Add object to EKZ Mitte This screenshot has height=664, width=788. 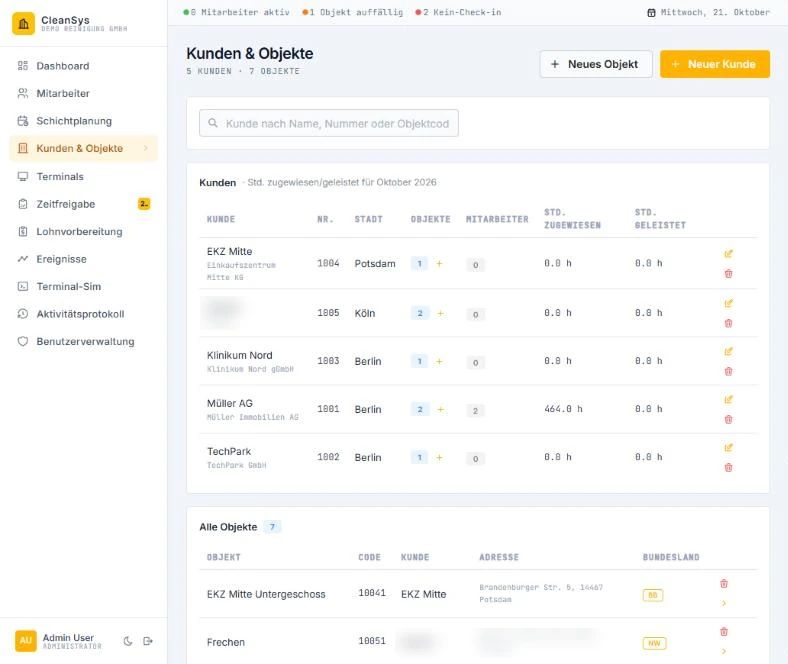click(439, 263)
